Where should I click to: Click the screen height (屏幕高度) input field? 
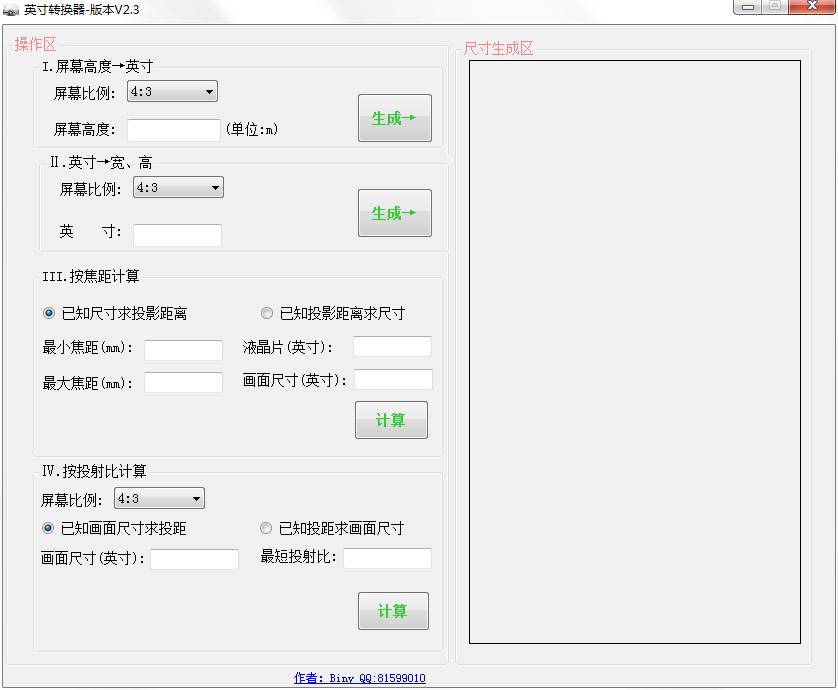point(174,130)
